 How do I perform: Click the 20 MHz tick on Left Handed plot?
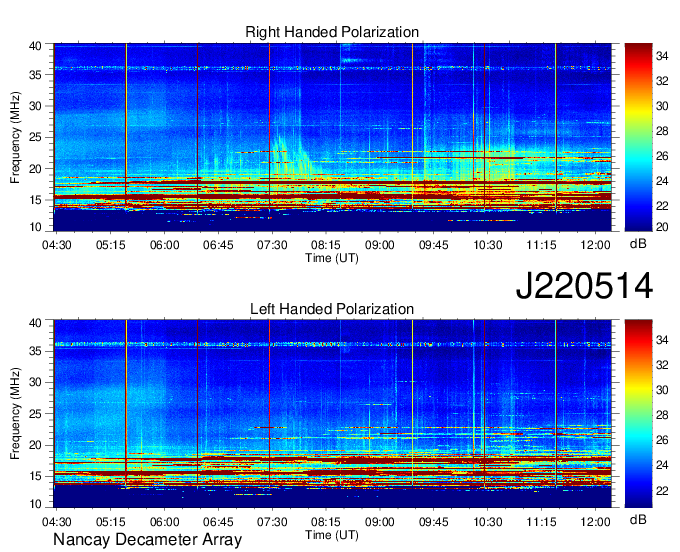[x=35, y=445]
